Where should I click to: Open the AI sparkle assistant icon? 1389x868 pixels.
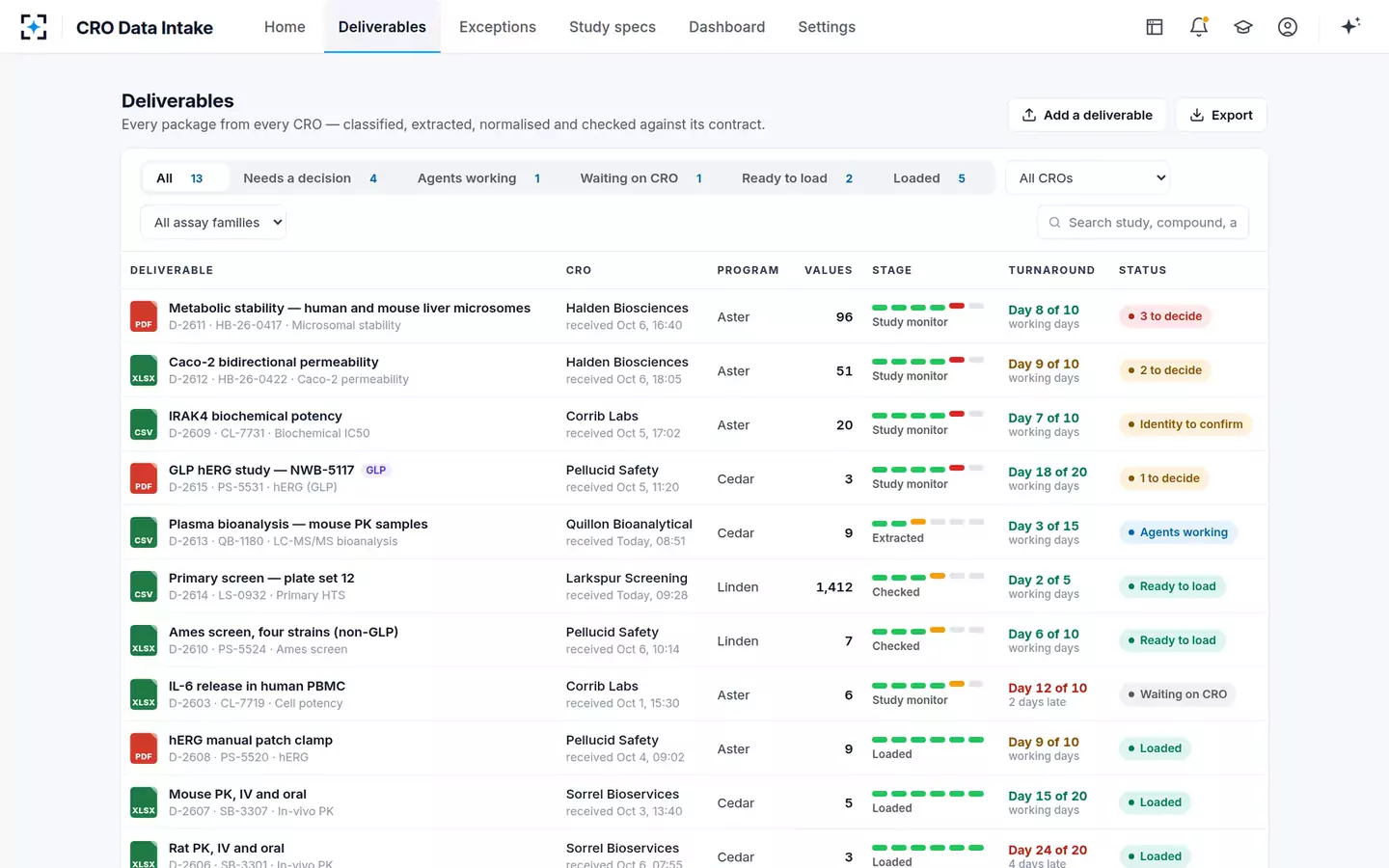(1350, 26)
